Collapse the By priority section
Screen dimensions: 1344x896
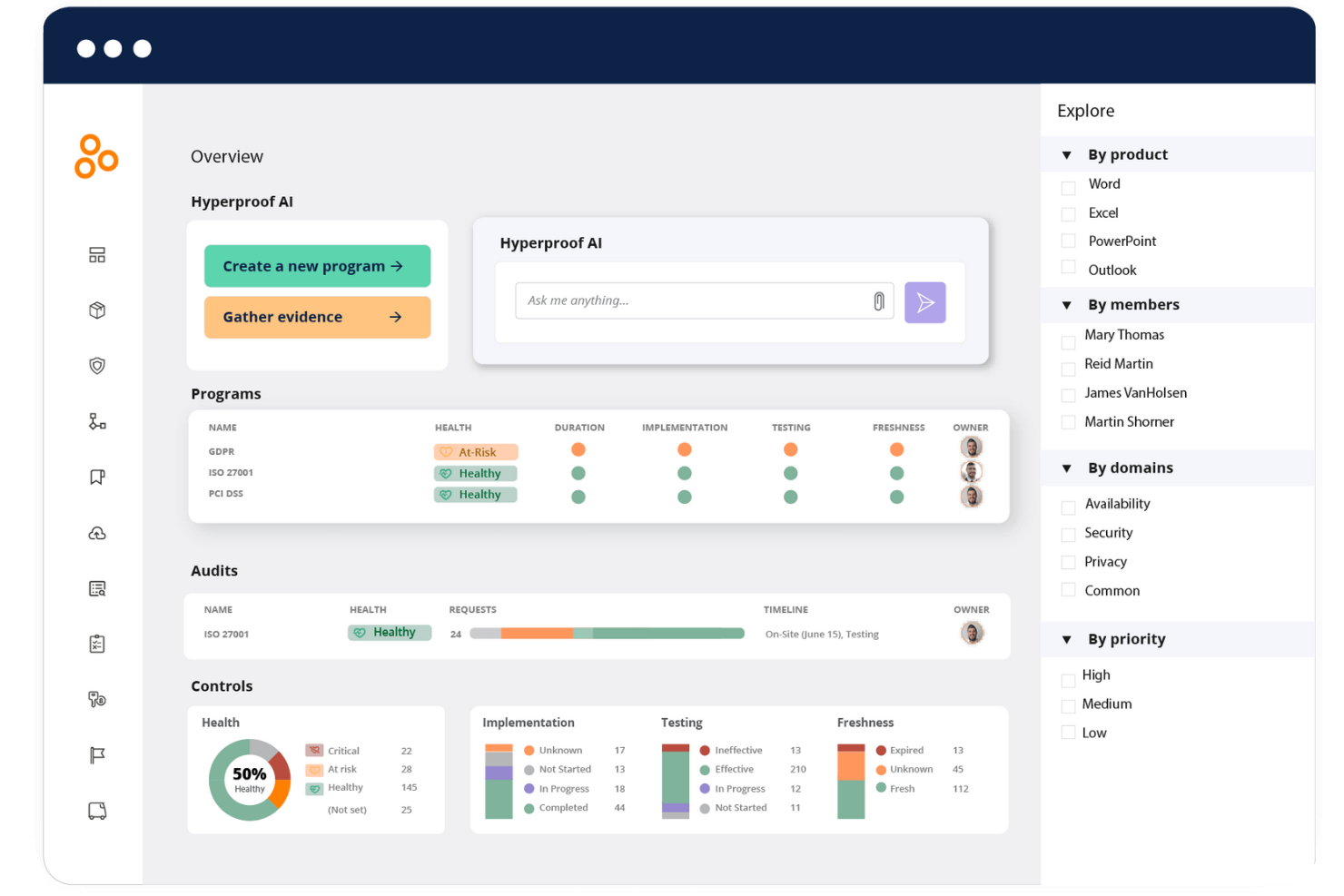point(1067,639)
